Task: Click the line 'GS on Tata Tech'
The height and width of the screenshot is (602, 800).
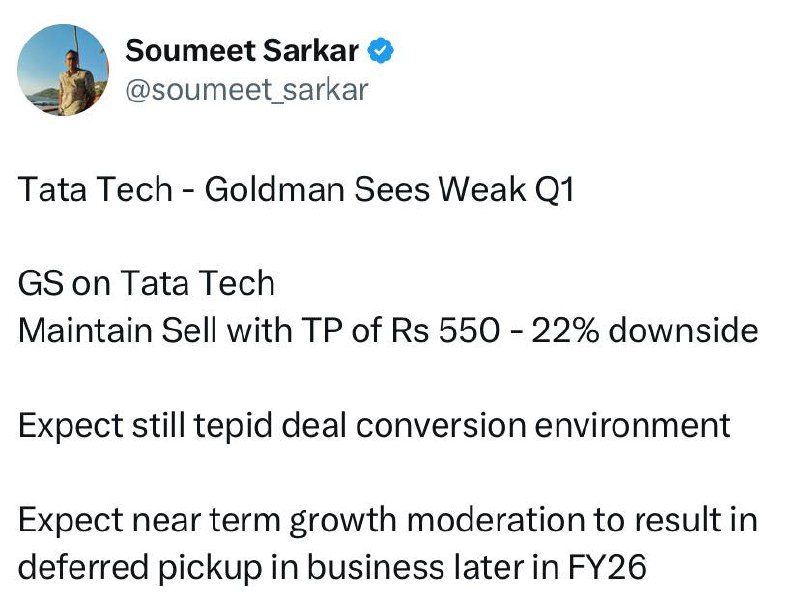Action: 146,283
